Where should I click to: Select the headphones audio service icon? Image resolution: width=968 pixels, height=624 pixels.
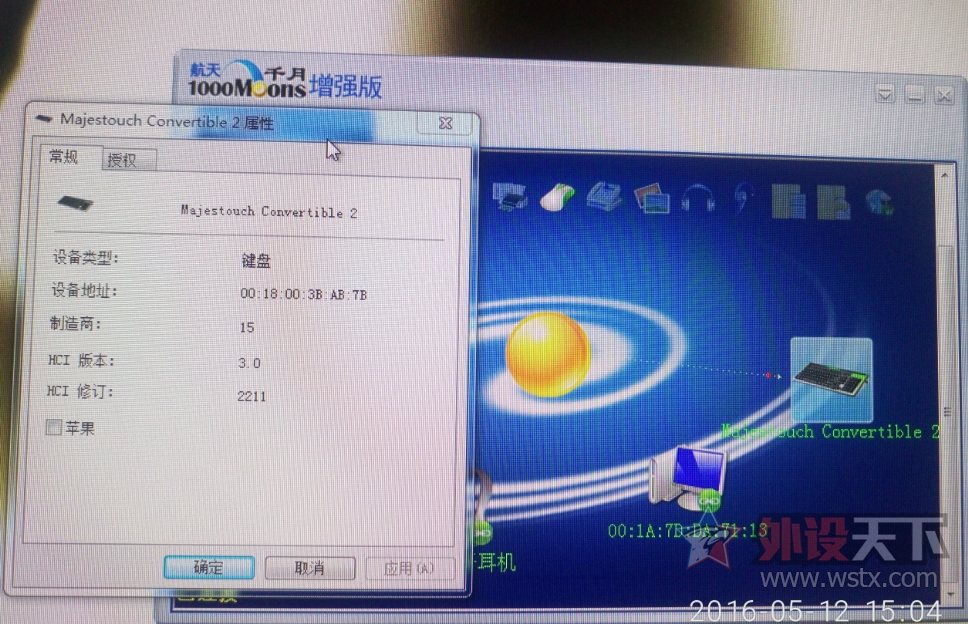click(x=698, y=198)
